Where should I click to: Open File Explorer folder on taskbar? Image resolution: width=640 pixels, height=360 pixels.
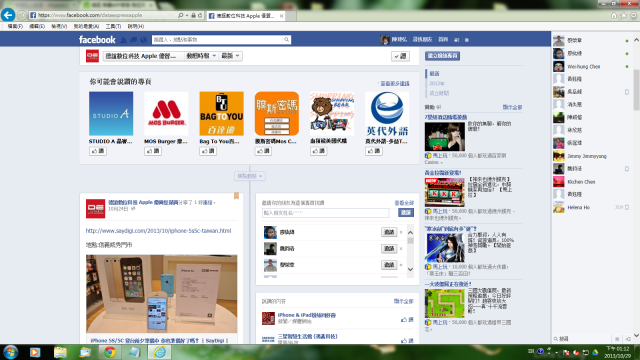(x=60, y=352)
